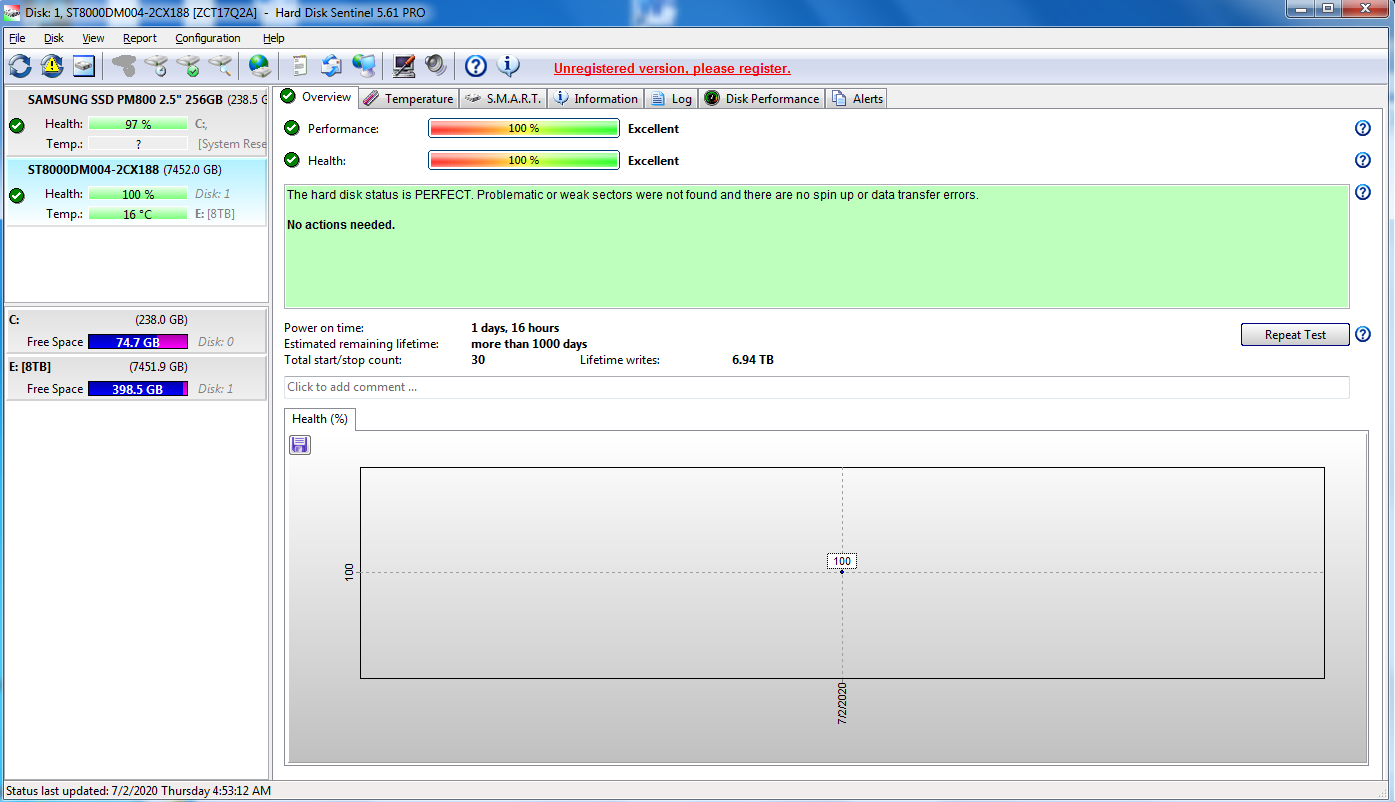
Task: Click the disk with magnifying glass toolbar icon
Action: (220, 66)
